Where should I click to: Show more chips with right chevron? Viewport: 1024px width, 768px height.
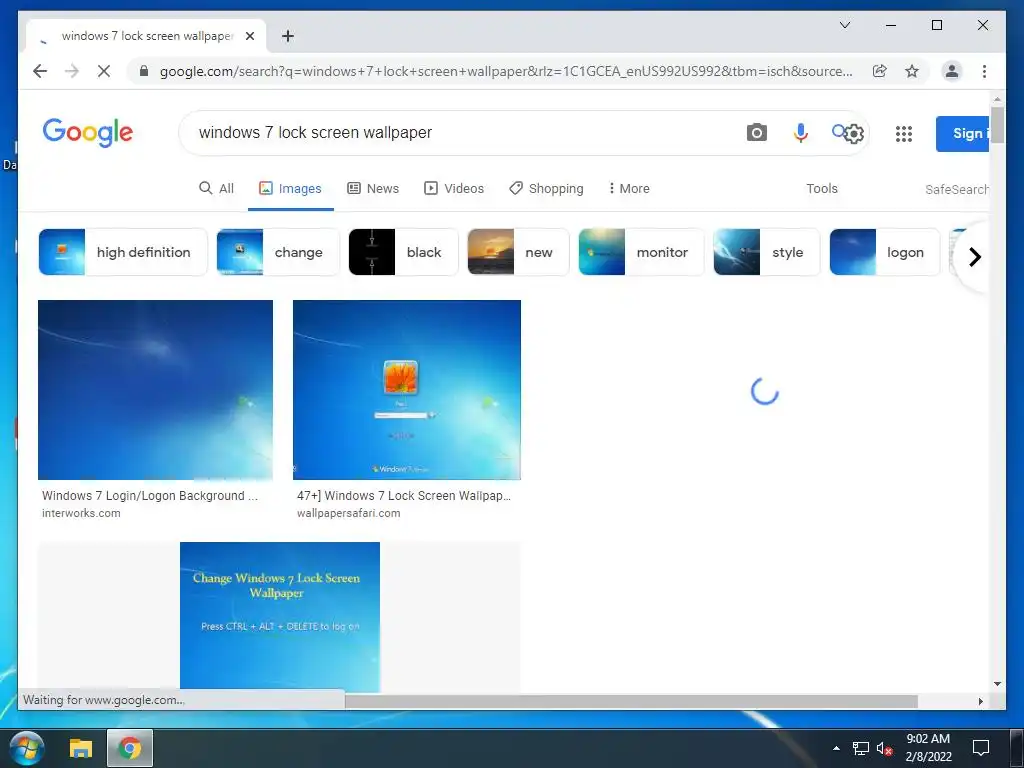[974, 257]
